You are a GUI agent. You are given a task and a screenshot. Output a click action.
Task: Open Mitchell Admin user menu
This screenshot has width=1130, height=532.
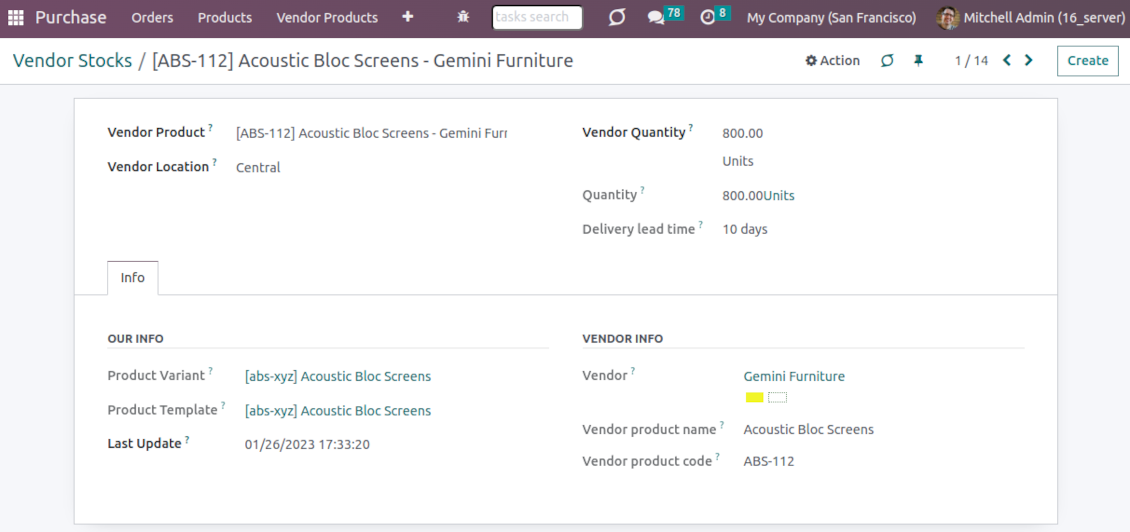pos(1028,17)
